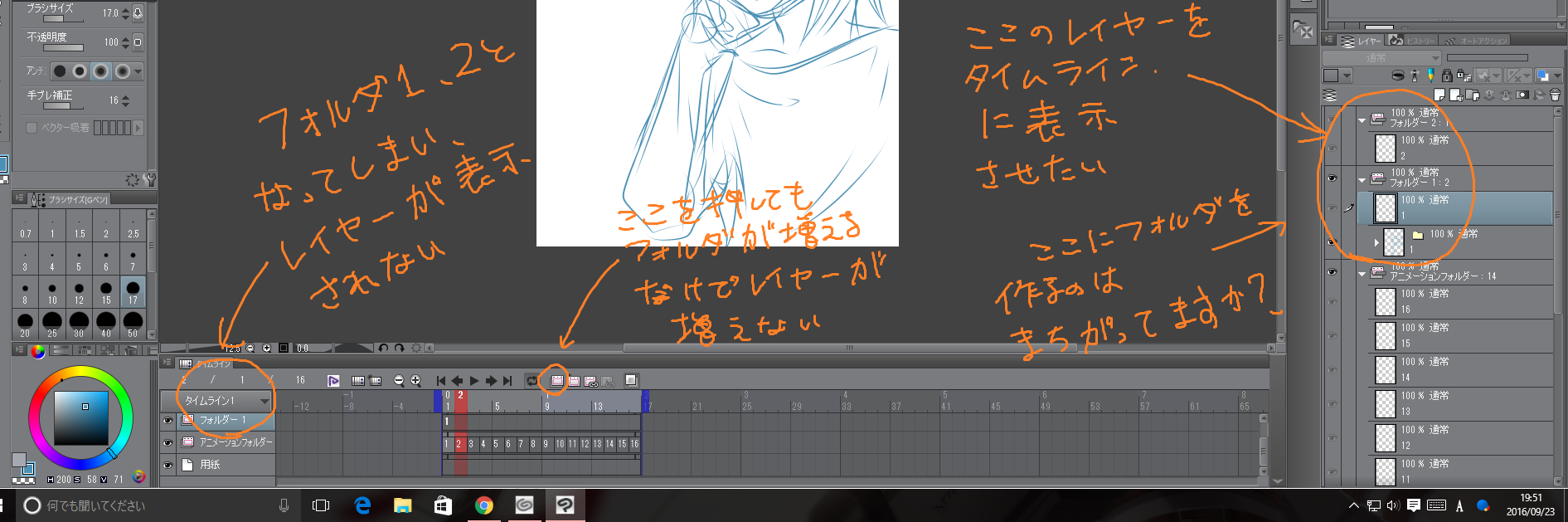Jump to the timeline's first frame

click(441, 381)
